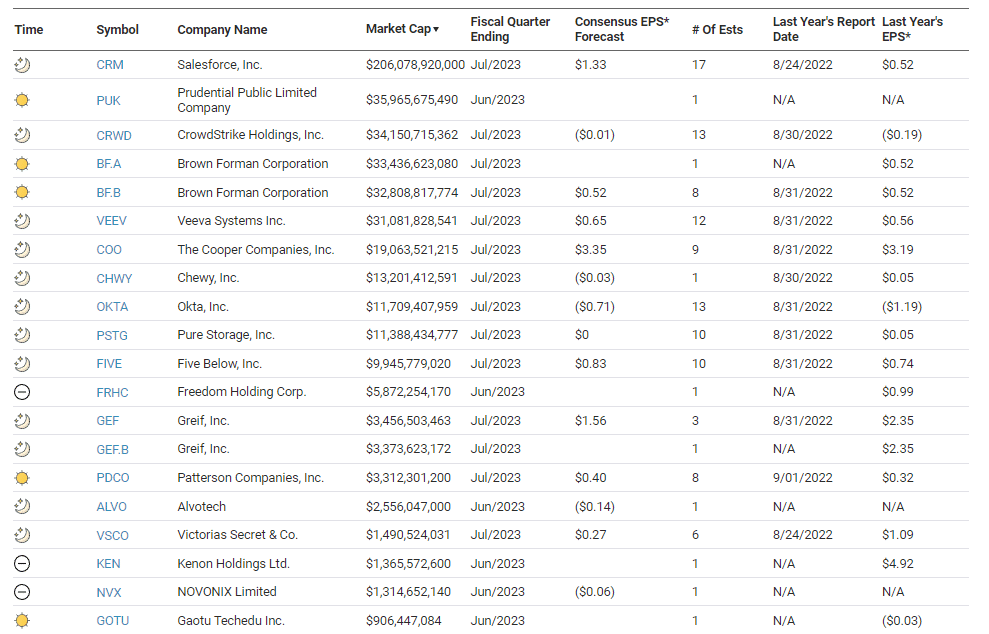989x634 pixels.
Task: Select the company name Salesforce, Inc.
Action: pyautogui.click(x=219, y=65)
